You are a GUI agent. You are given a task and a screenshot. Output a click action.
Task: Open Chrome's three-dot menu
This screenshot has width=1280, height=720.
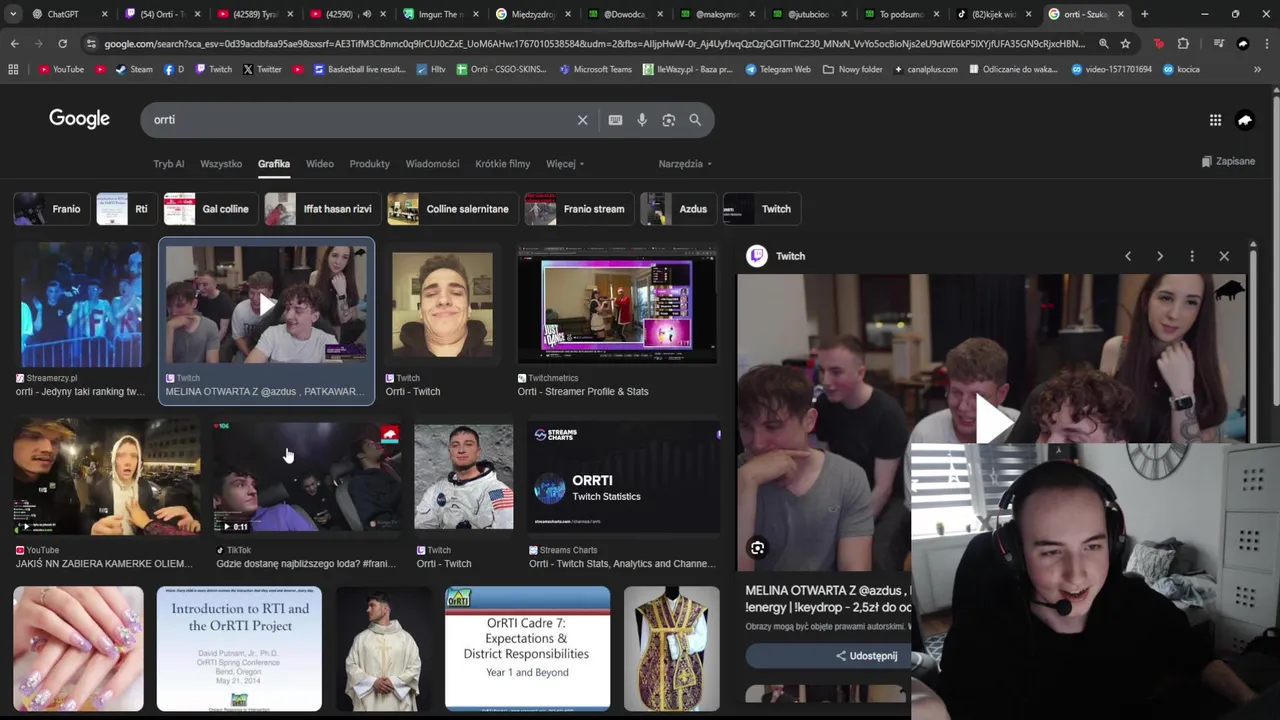point(1267,44)
